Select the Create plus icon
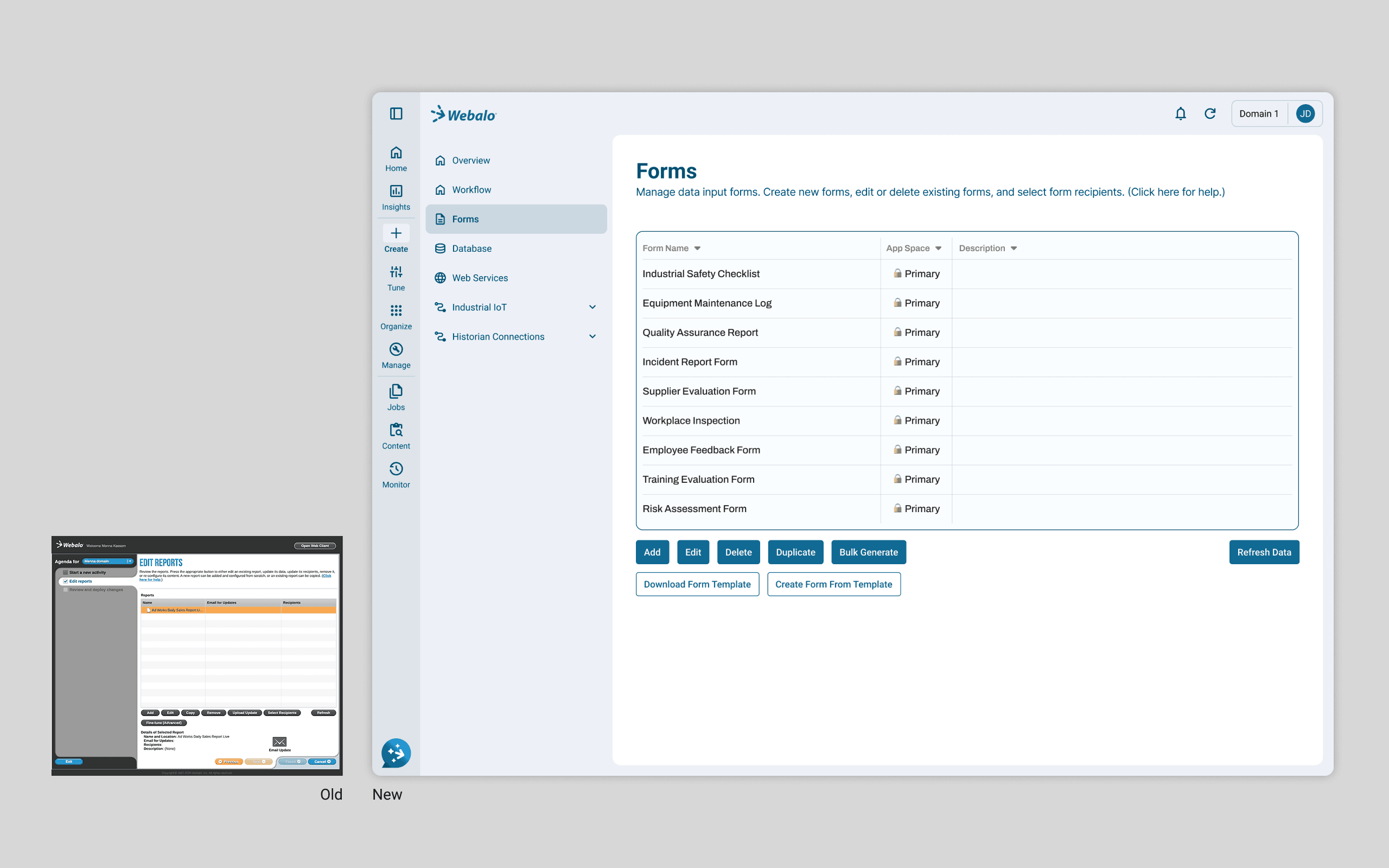Viewport: 1389px width, 868px height. [x=396, y=234]
